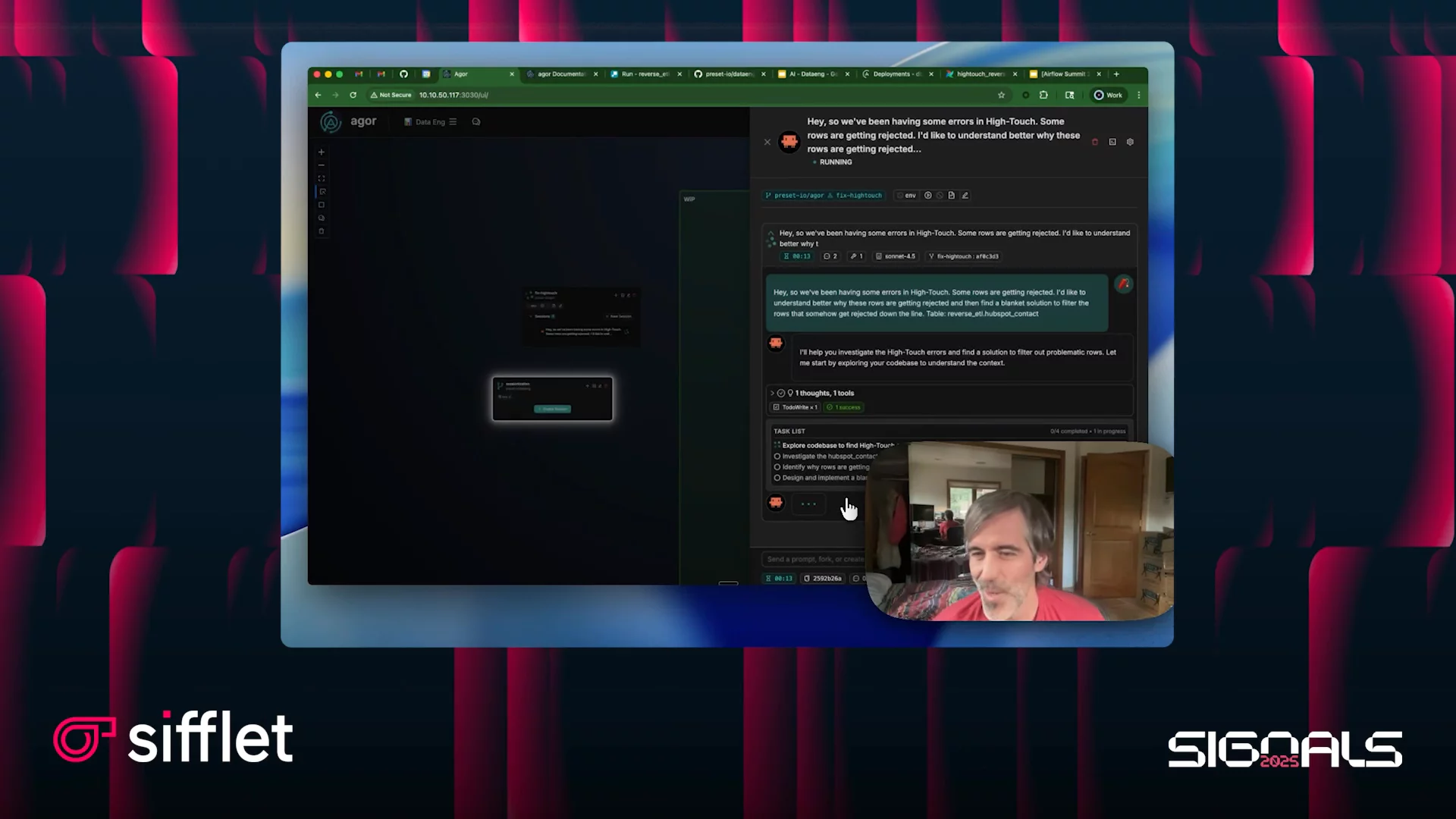Click the pencil edit icon beside env controls
The width and height of the screenshot is (1456, 819).
click(x=965, y=195)
